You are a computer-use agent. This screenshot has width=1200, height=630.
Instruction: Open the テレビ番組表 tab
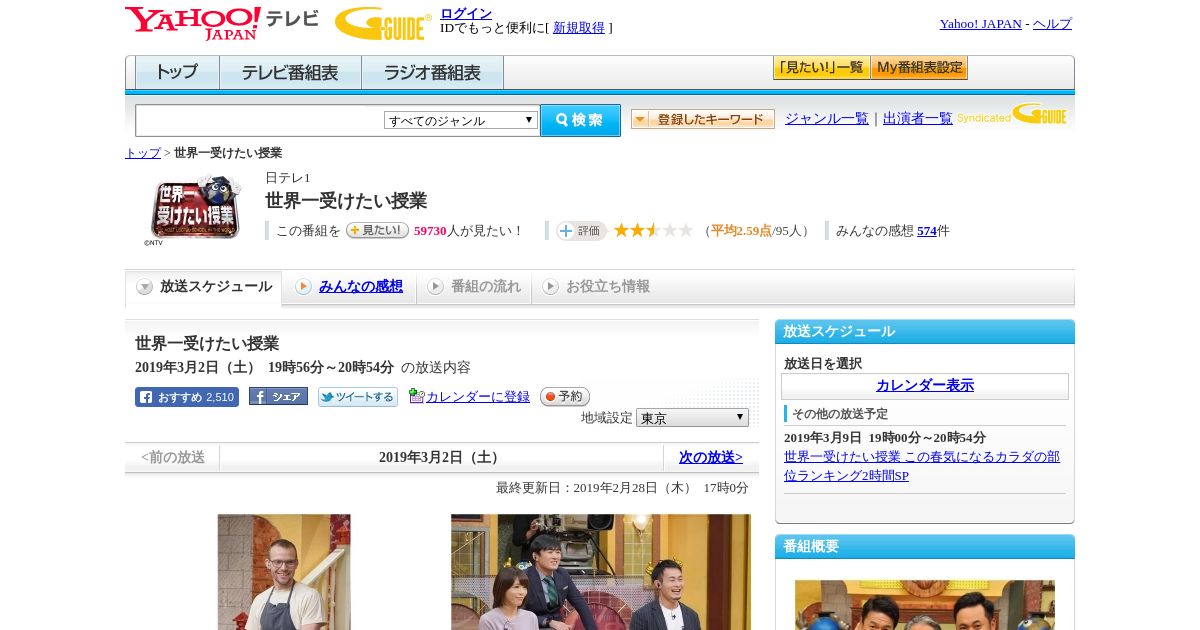pyautogui.click(x=290, y=73)
